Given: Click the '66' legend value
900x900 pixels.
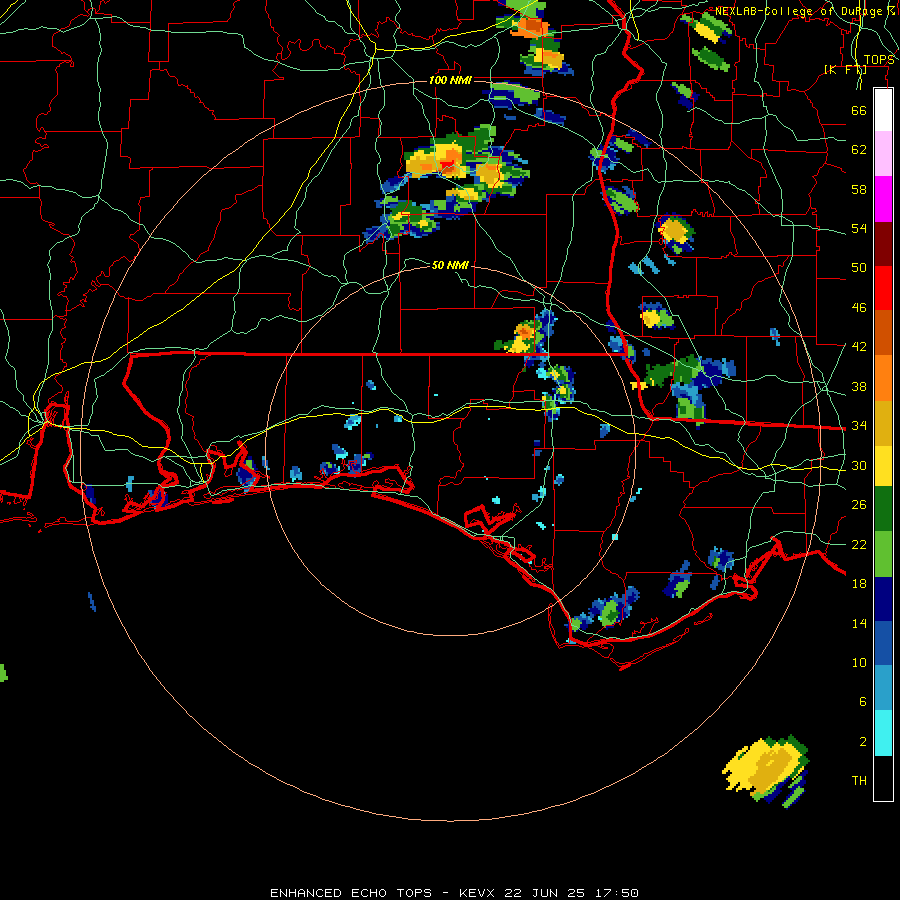Looking at the screenshot, I should (859, 110).
